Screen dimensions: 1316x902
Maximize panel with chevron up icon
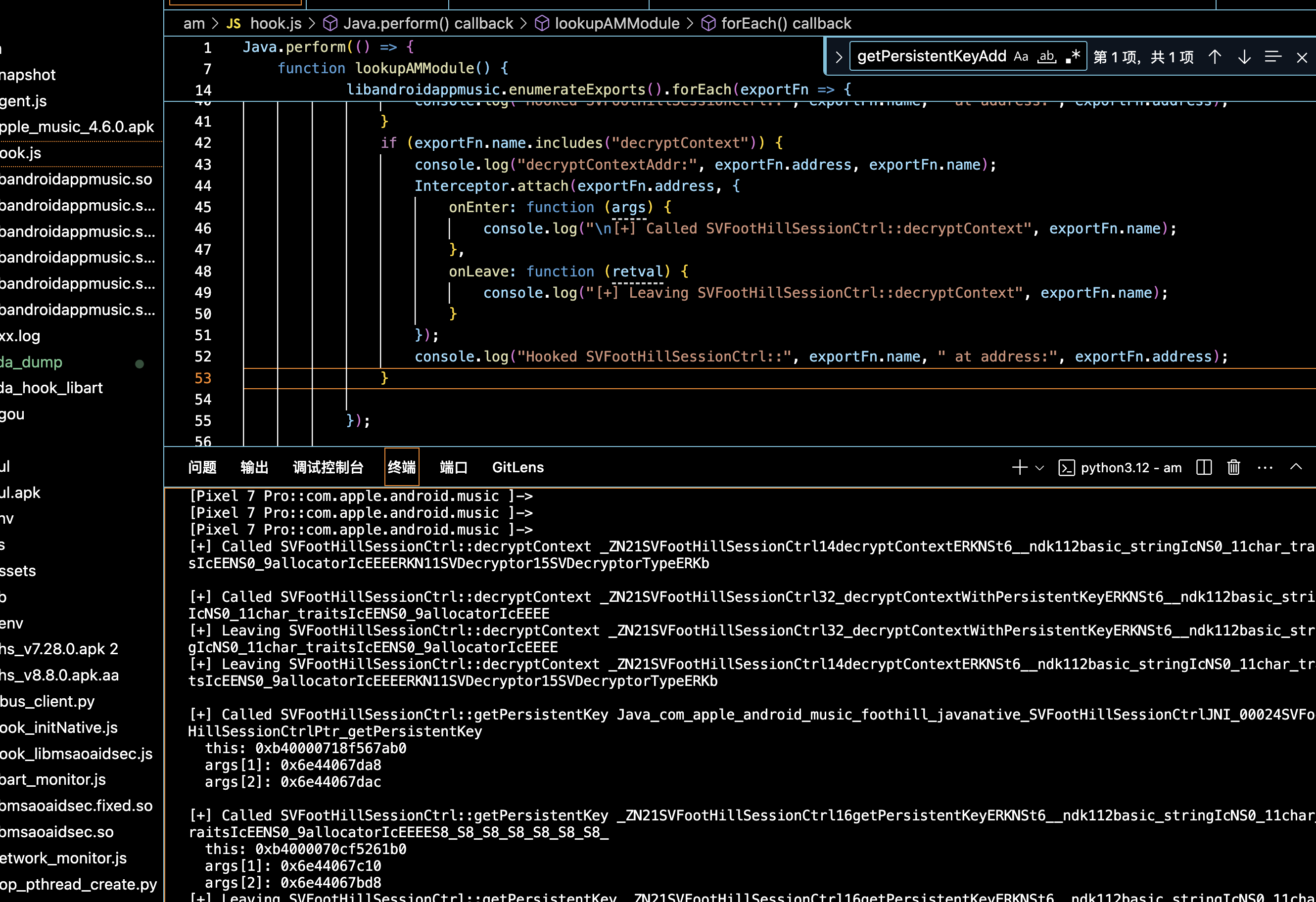tap(1296, 467)
